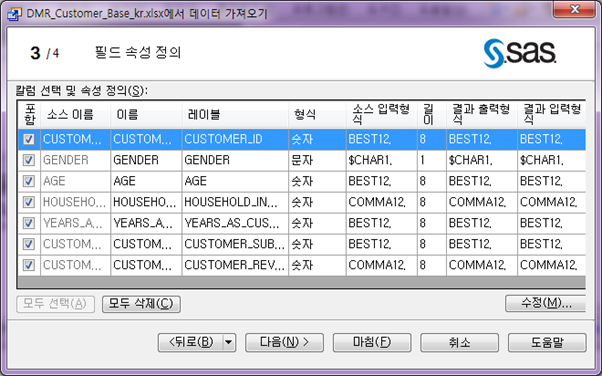Toggle the CUSTOMER_SUB... row include checkbox
Viewport: 602px width, 376px height.
pyautogui.click(x=29, y=244)
